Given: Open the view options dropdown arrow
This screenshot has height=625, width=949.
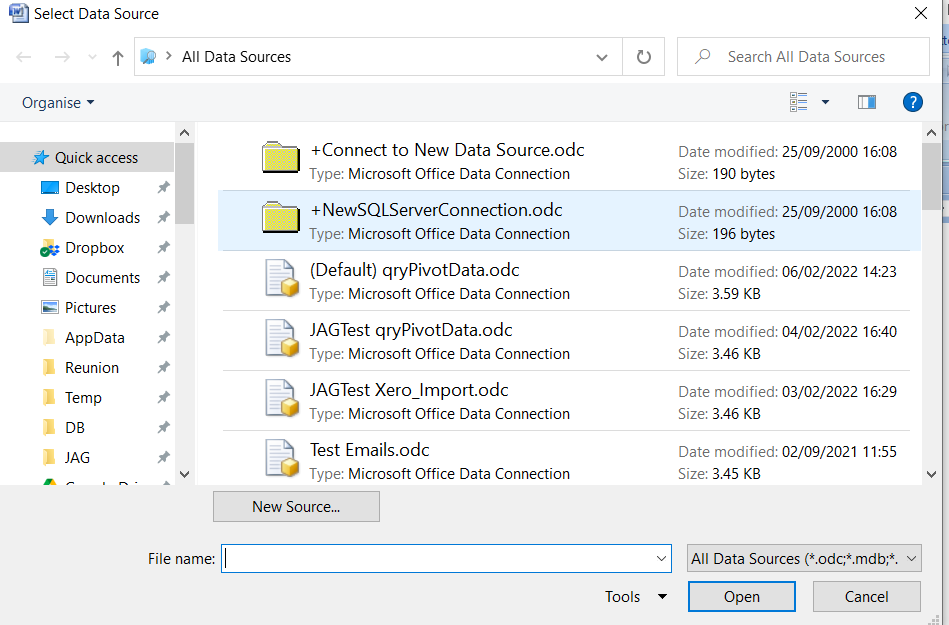Looking at the screenshot, I should pos(825,102).
